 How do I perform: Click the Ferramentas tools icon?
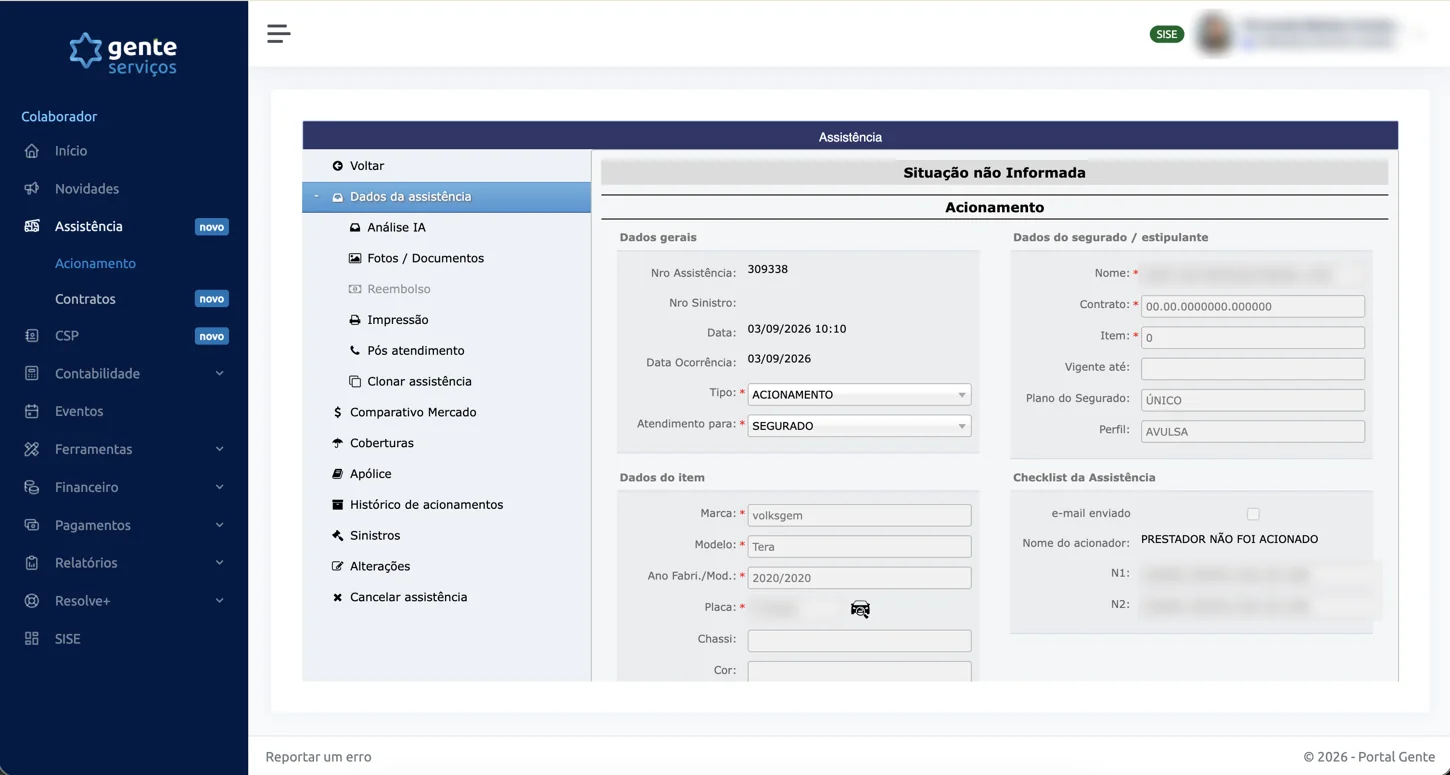tap(32, 450)
